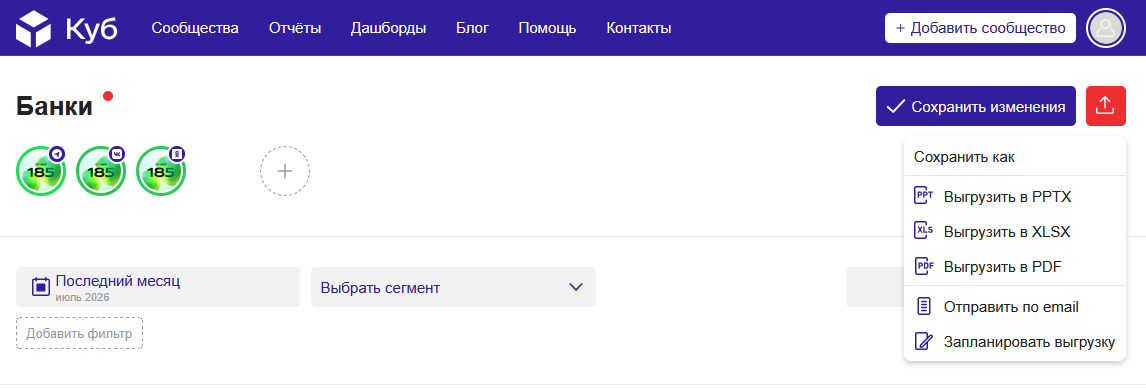Image resolution: width=1146 pixels, height=388 pixels.
Task: Open the Последний месяц date picker
Action: [x=159, y=287]
